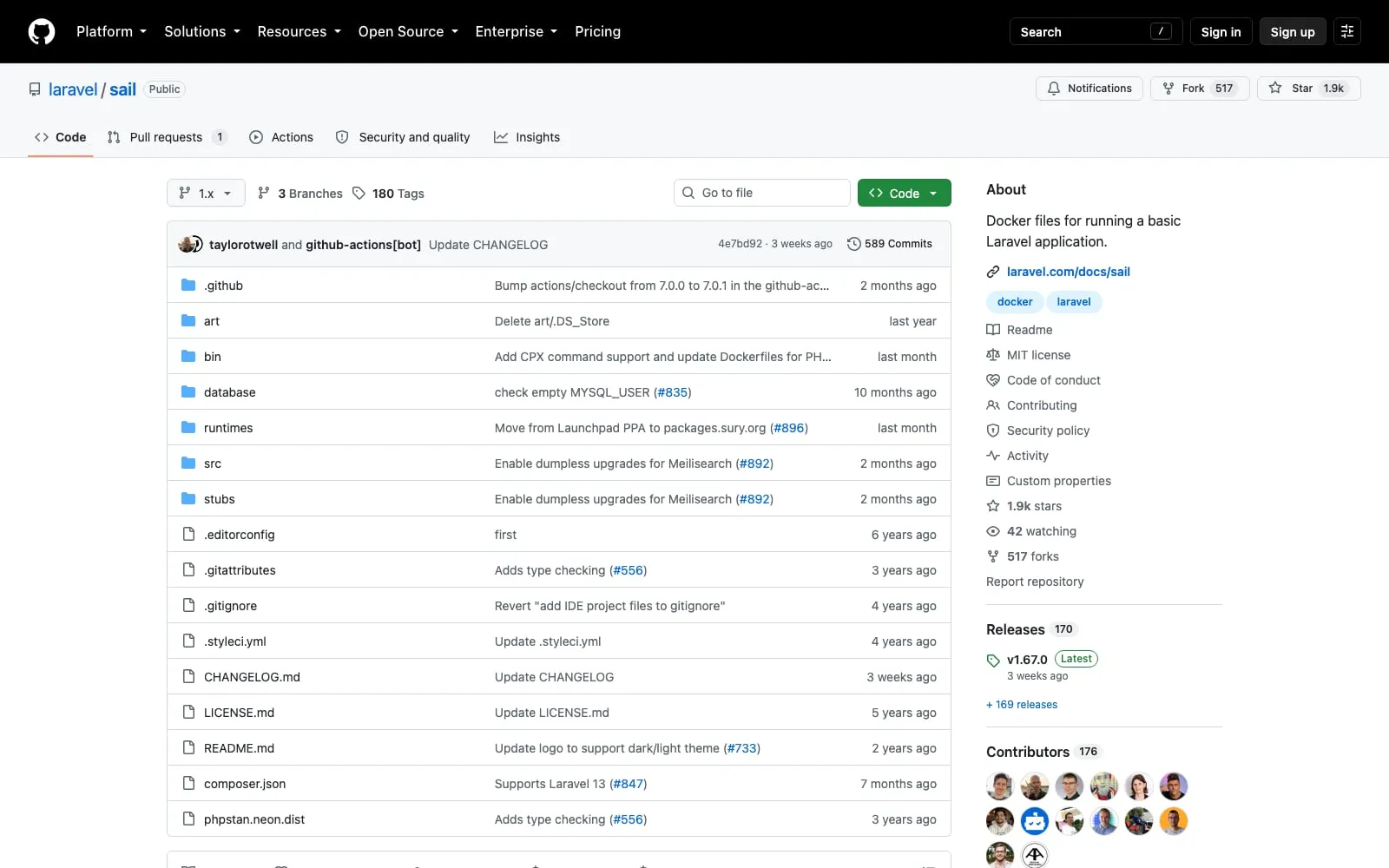
Task: Open the Security and quality tab
Action: 403,137
